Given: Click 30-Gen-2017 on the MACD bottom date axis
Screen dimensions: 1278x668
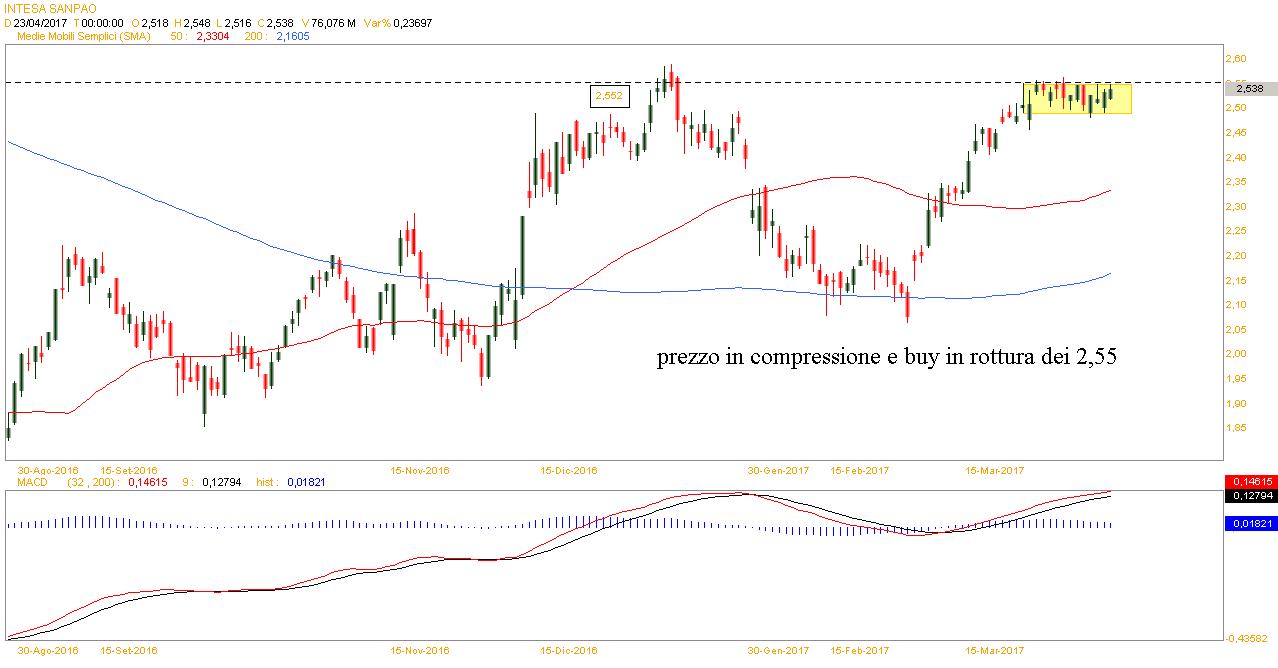Looking at the screenshot, I should (779, 650).
